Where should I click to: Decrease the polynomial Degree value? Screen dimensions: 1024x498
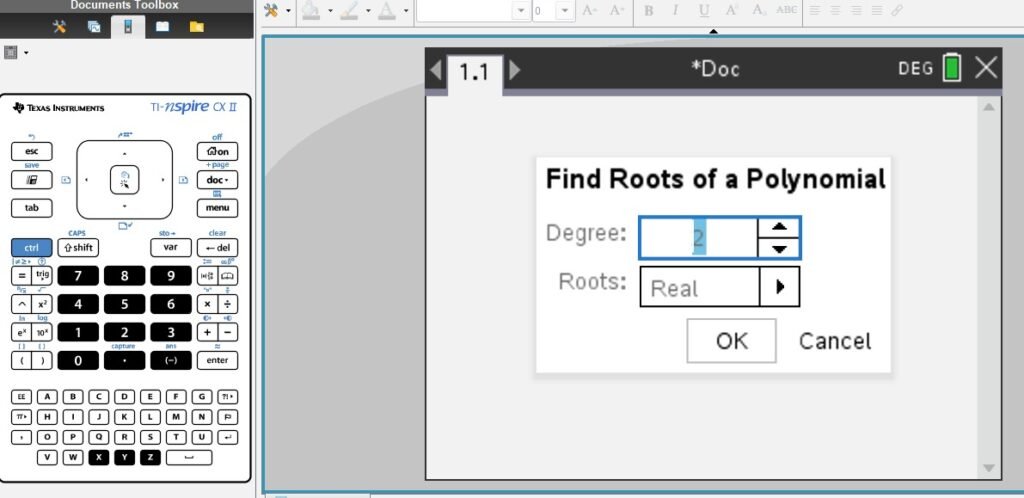coord(779,249)
